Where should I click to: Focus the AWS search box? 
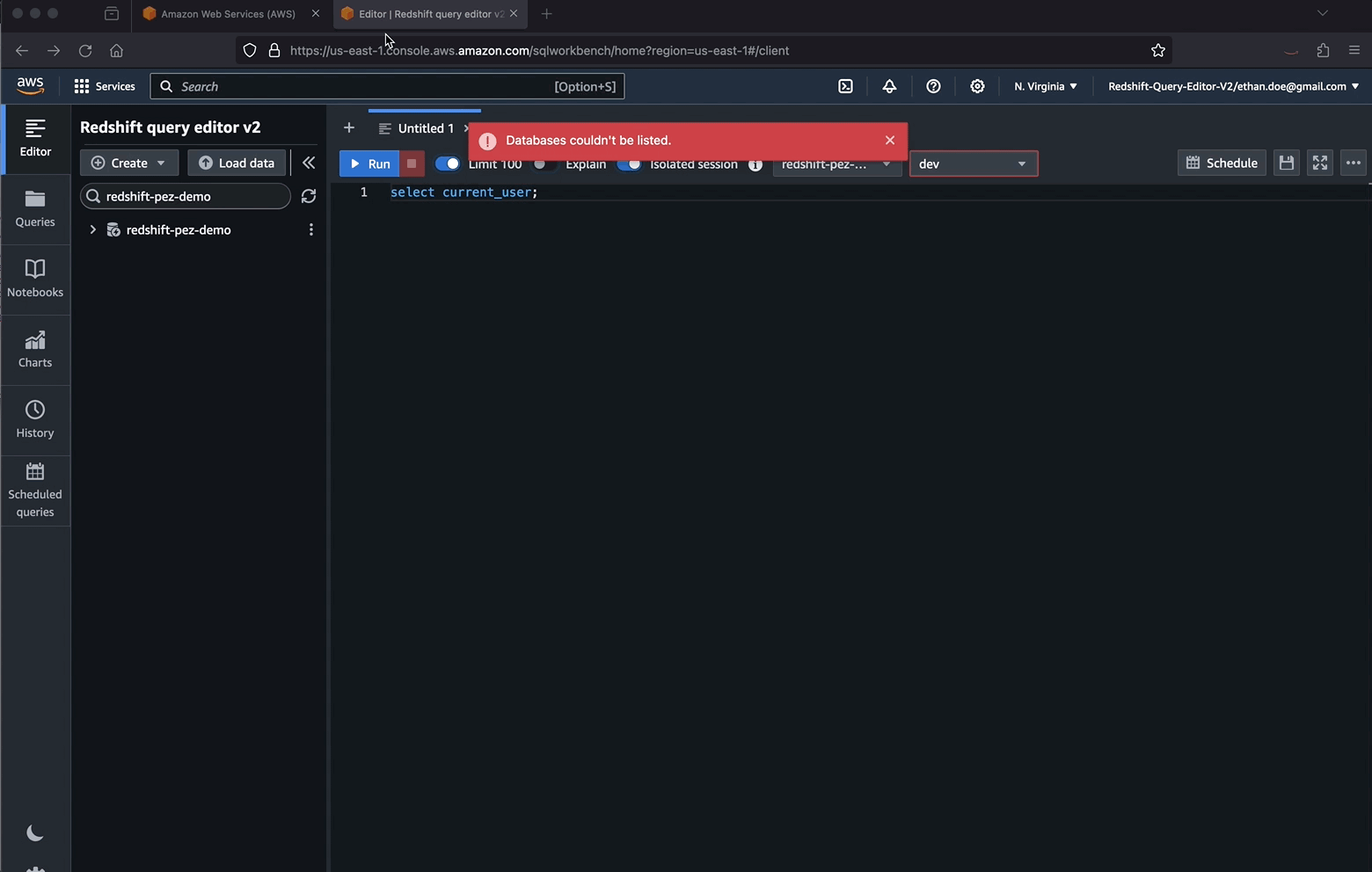tap(387, 86)
